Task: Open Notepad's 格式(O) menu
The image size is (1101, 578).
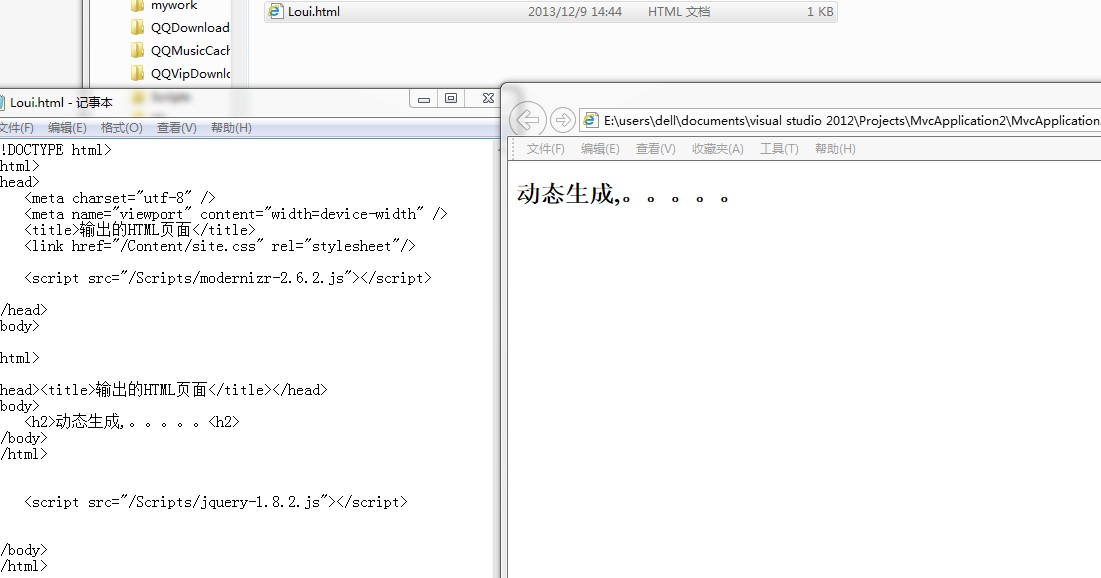Action: (121, 128)
